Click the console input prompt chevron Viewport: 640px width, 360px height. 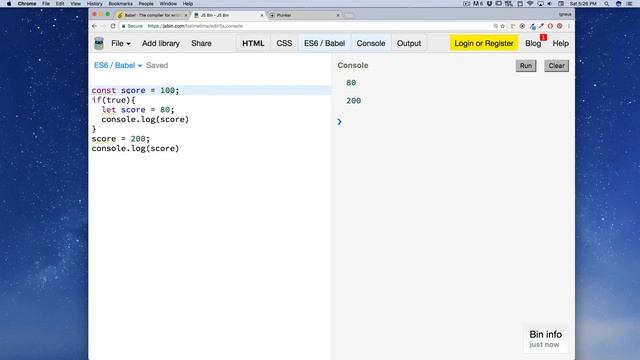[340, 122]
